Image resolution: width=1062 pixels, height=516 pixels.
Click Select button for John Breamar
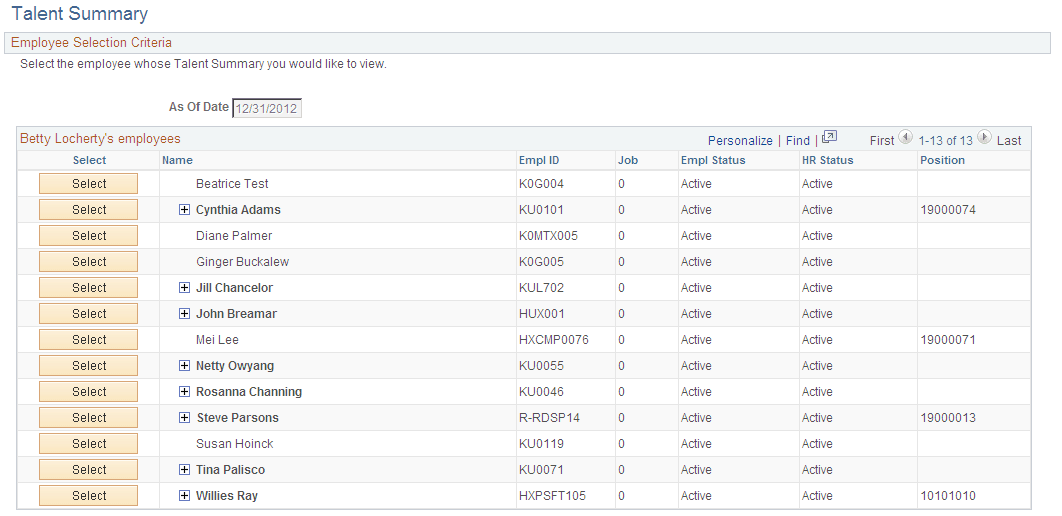(89, 314)
